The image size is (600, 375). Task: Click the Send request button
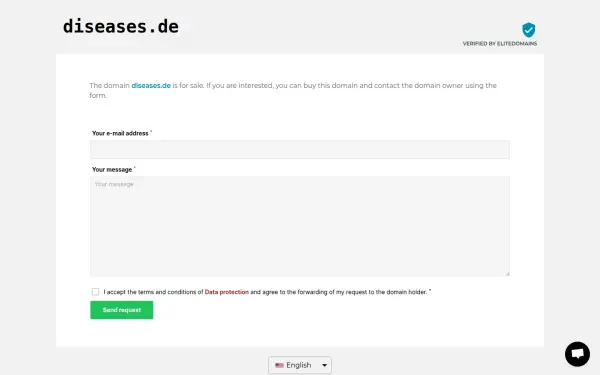[x=122, y=310]
